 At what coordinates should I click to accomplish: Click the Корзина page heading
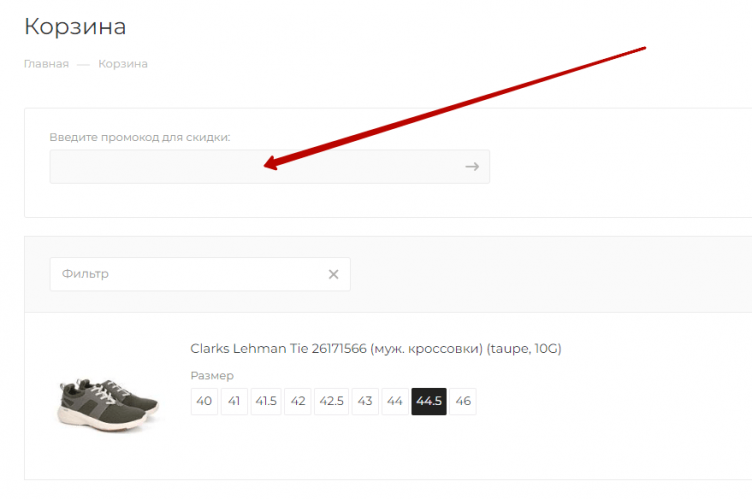point(75,26)
